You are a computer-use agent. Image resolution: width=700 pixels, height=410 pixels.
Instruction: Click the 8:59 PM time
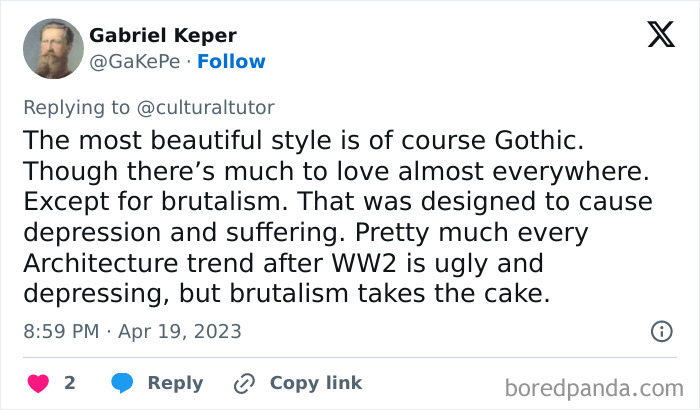point(62,331)
